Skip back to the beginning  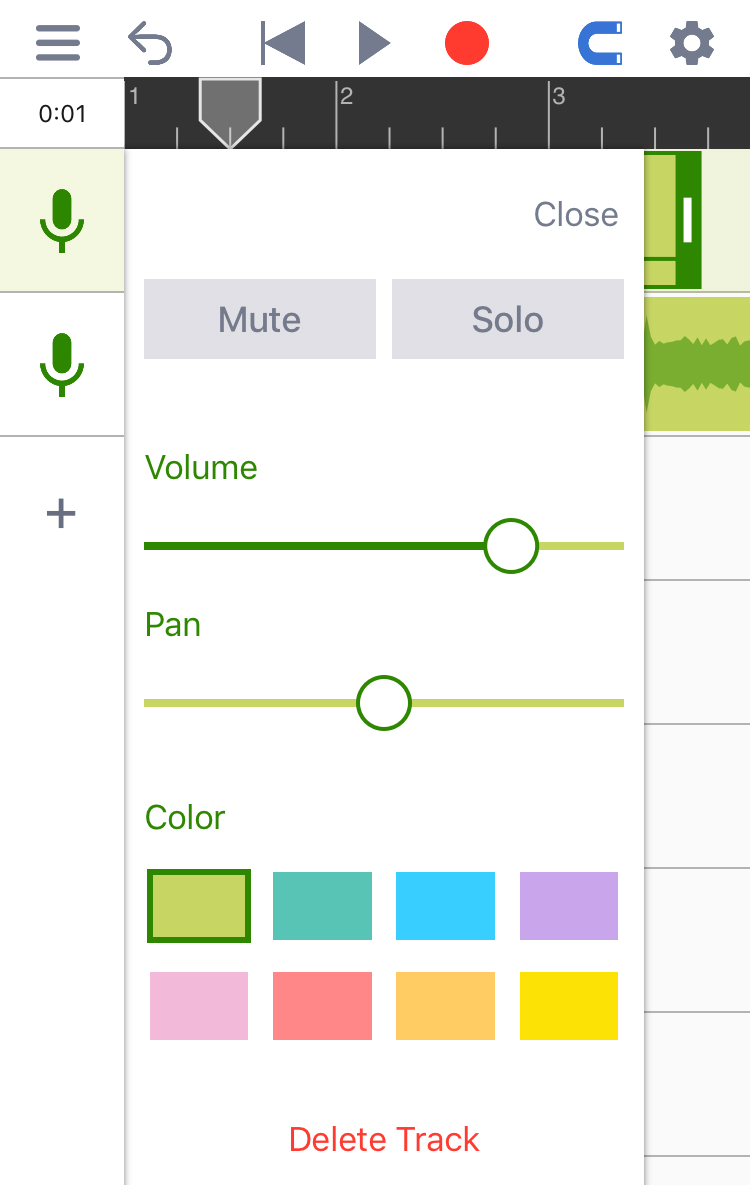[x=283, y=42]
